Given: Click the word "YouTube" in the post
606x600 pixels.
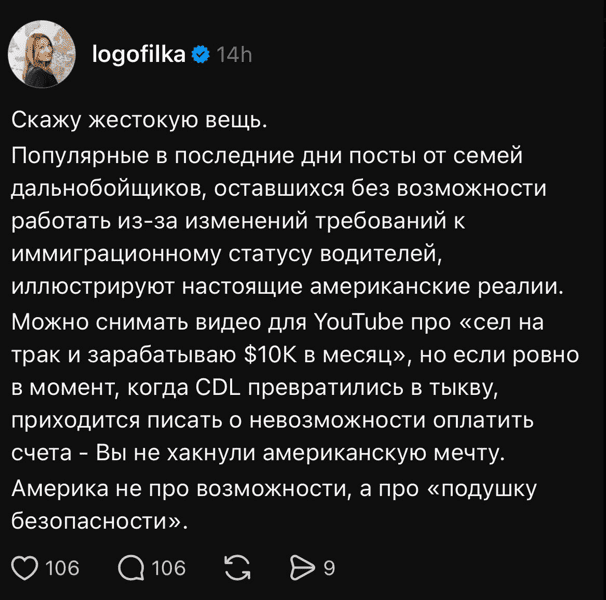Looking at the screenshot, I should [x=355, y=321].
